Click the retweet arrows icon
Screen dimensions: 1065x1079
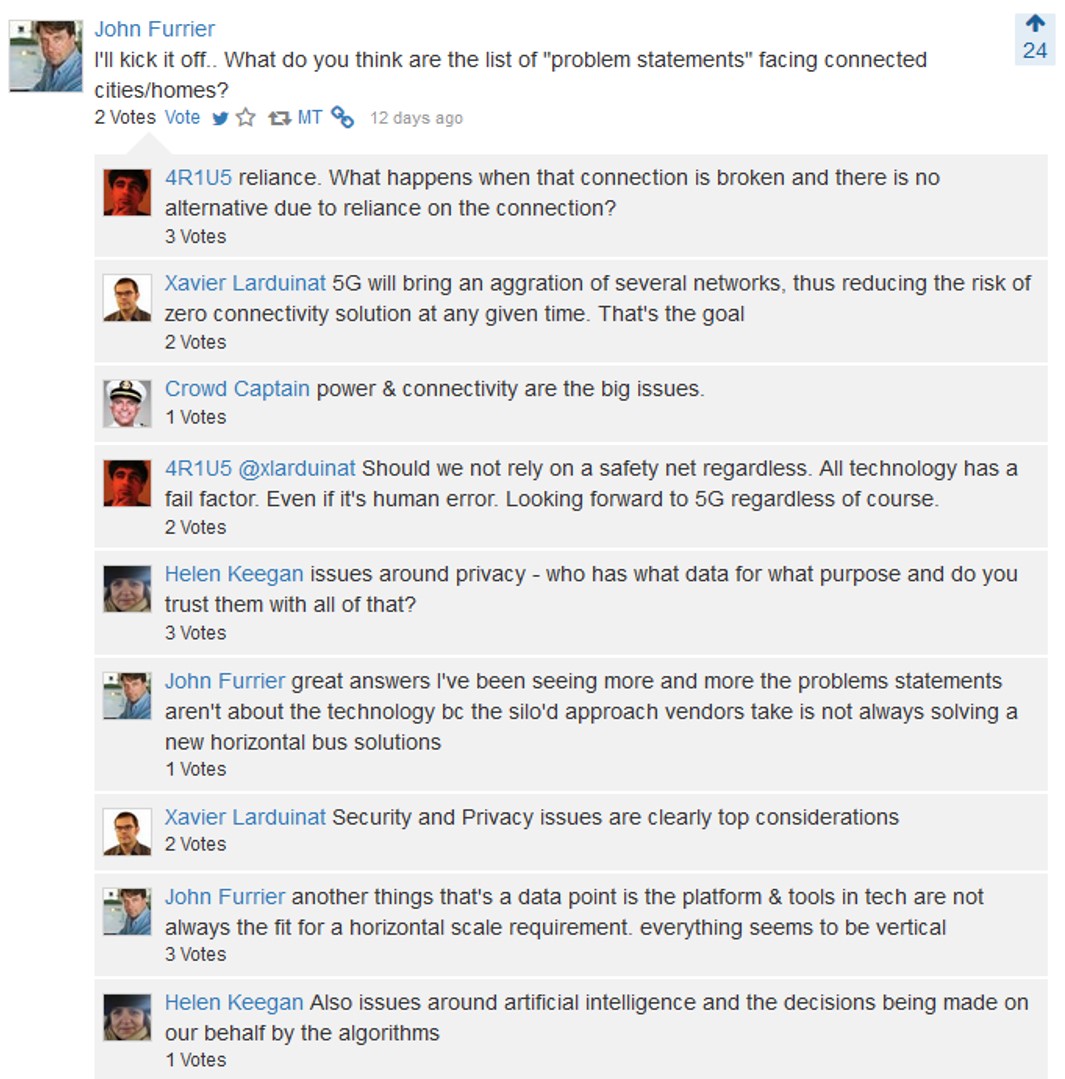[279, 118]
